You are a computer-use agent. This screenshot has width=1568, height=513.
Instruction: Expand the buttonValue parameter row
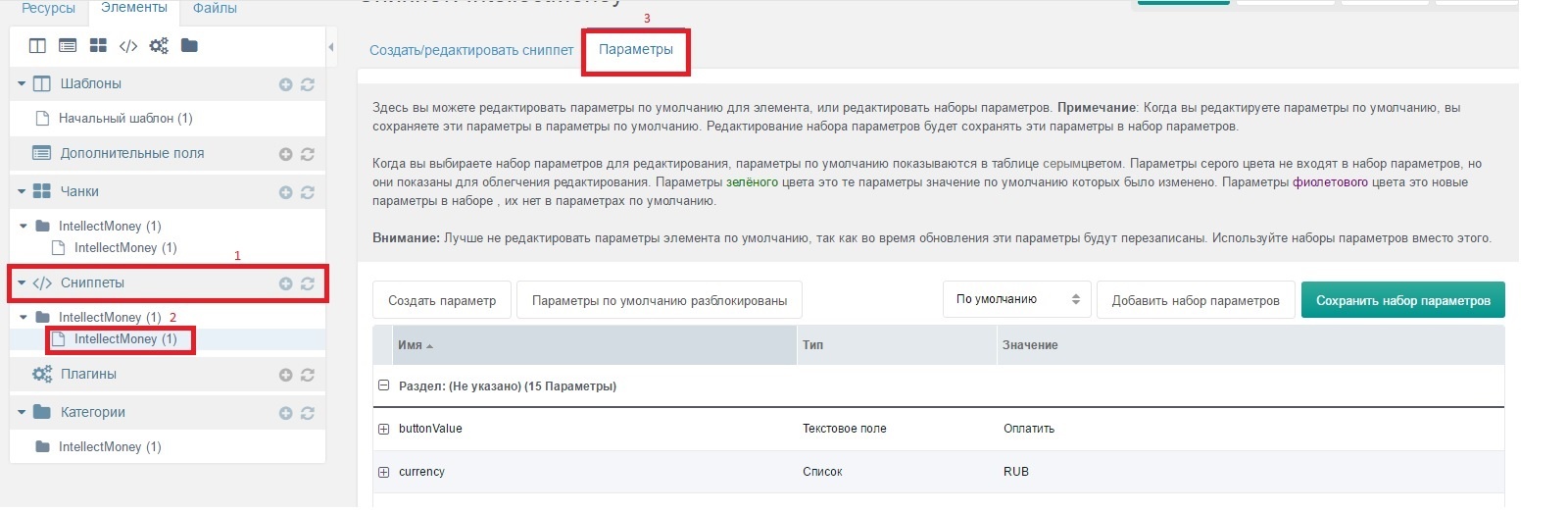click(384, 430)
